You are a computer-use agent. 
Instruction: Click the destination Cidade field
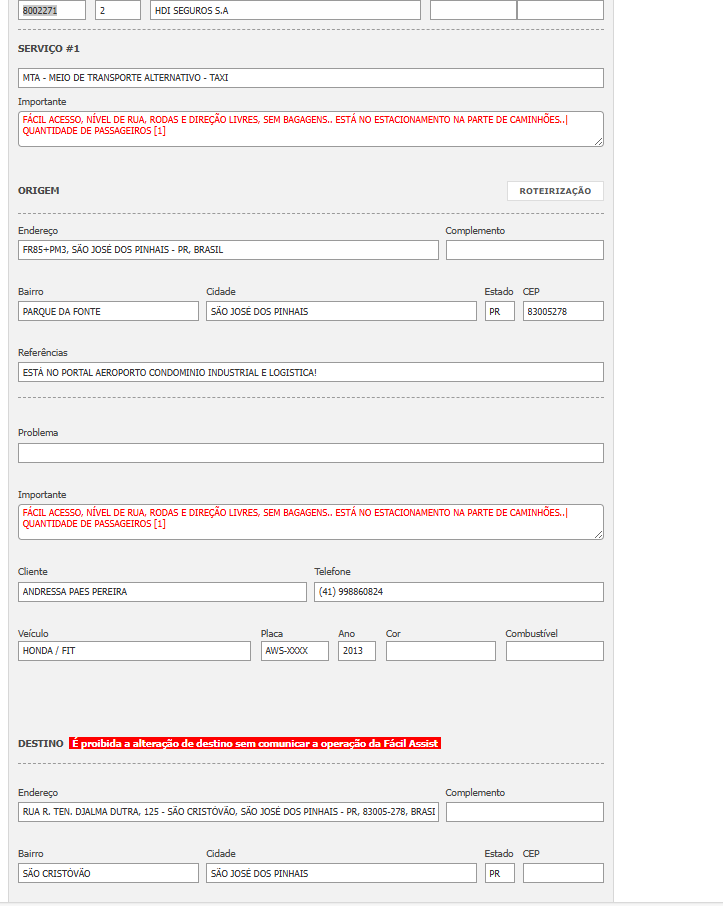pos(341,873)
